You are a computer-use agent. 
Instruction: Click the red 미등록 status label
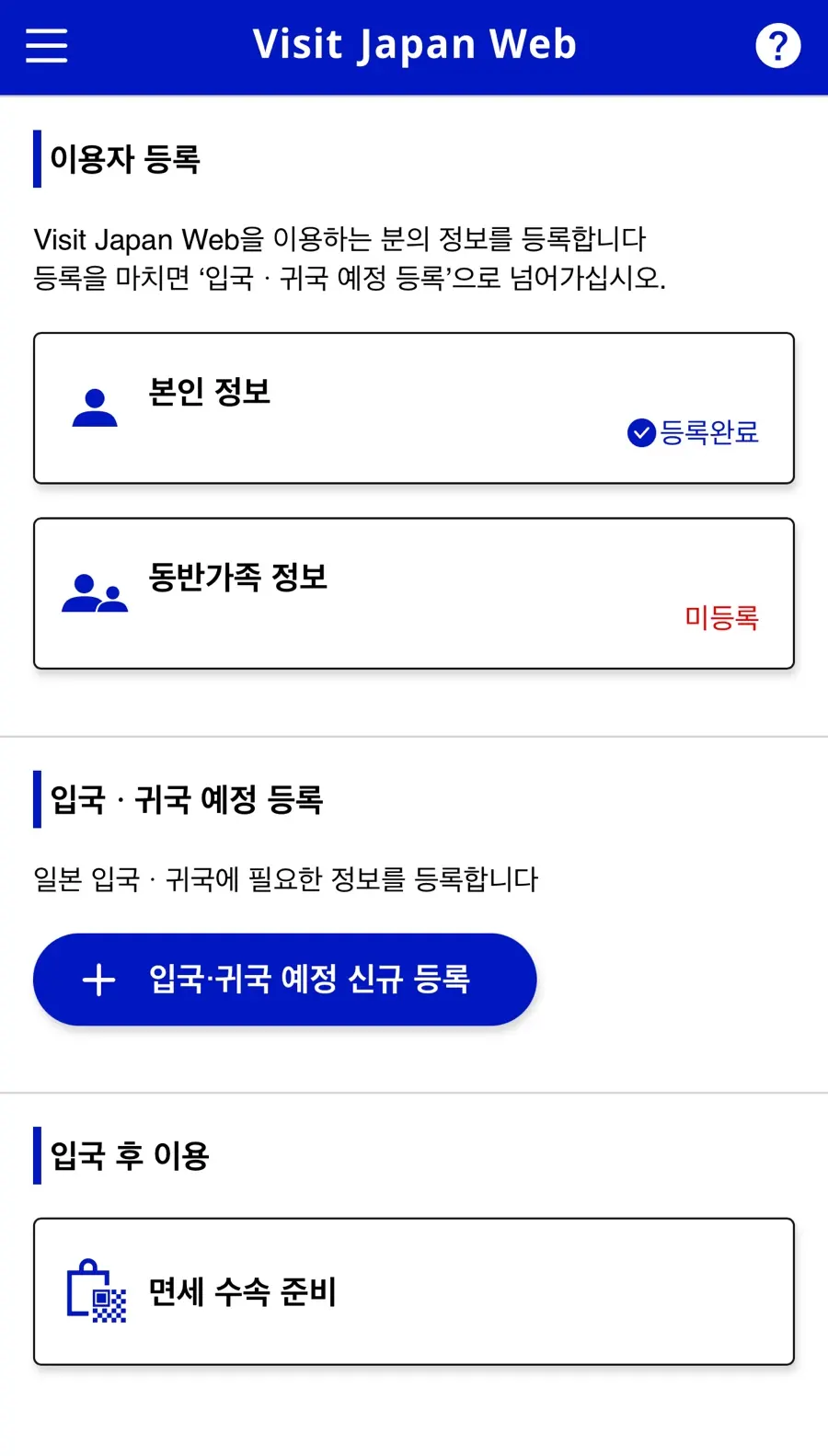721,617
